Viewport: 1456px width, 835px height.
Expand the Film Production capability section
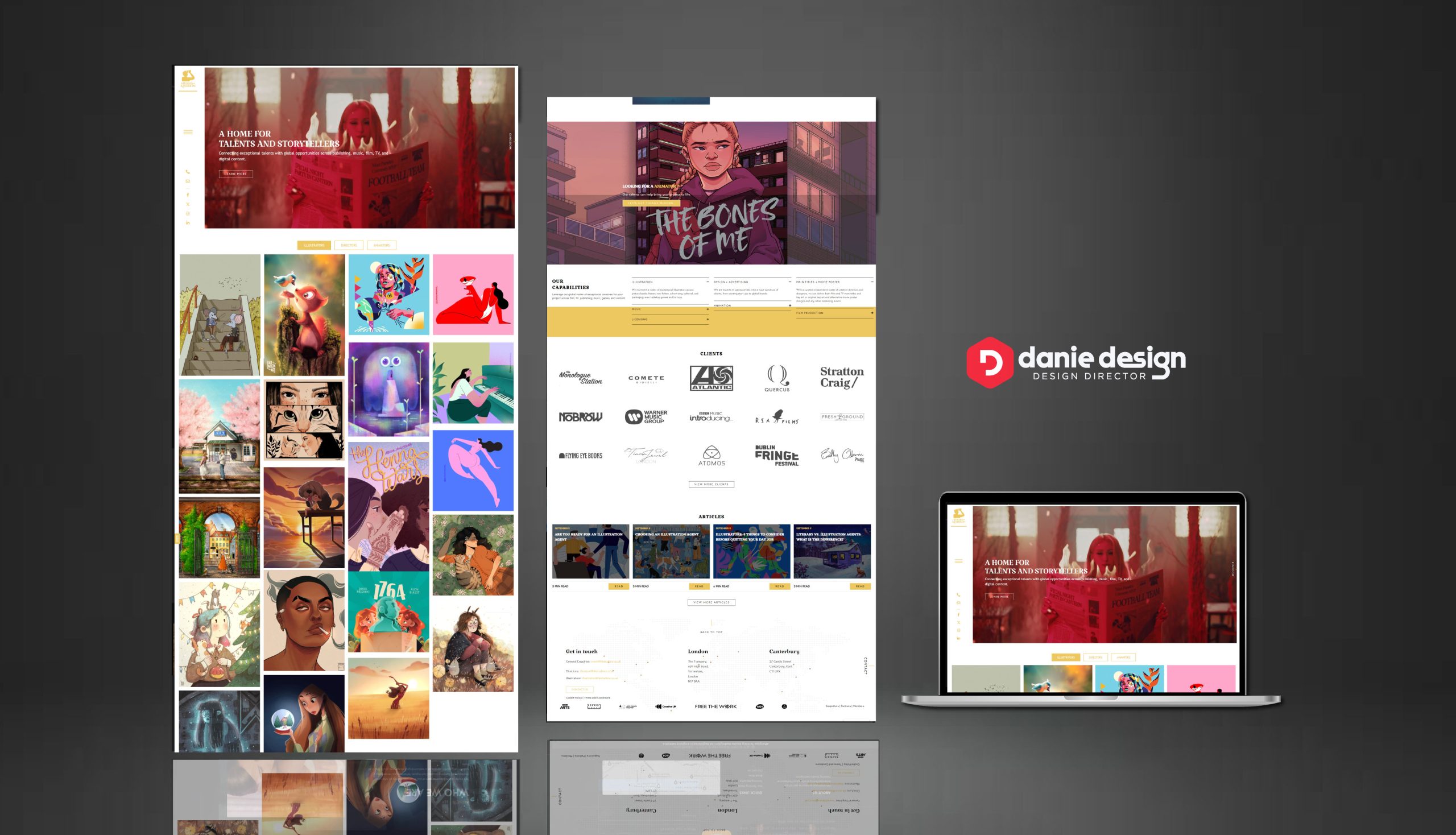[x=872, y=313]
